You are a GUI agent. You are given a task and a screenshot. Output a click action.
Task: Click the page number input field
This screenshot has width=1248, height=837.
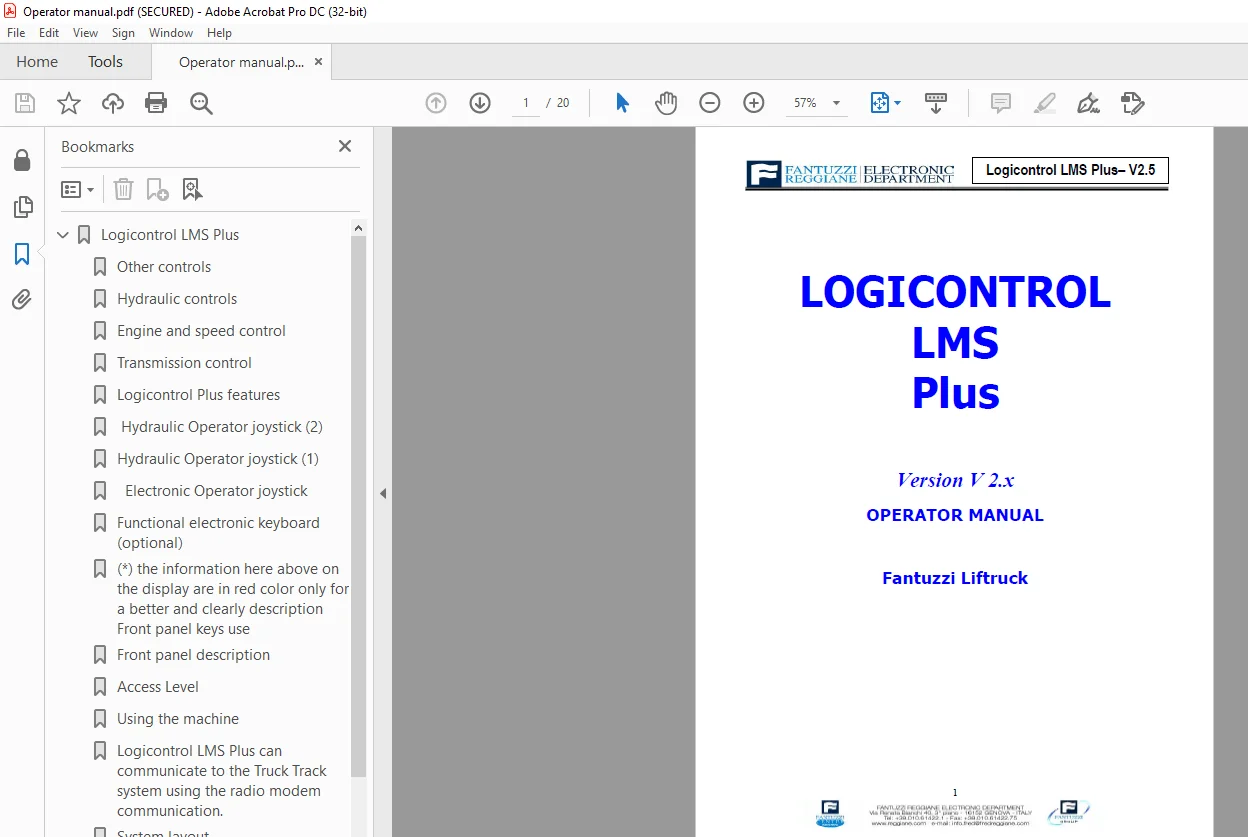click(526, 103)
